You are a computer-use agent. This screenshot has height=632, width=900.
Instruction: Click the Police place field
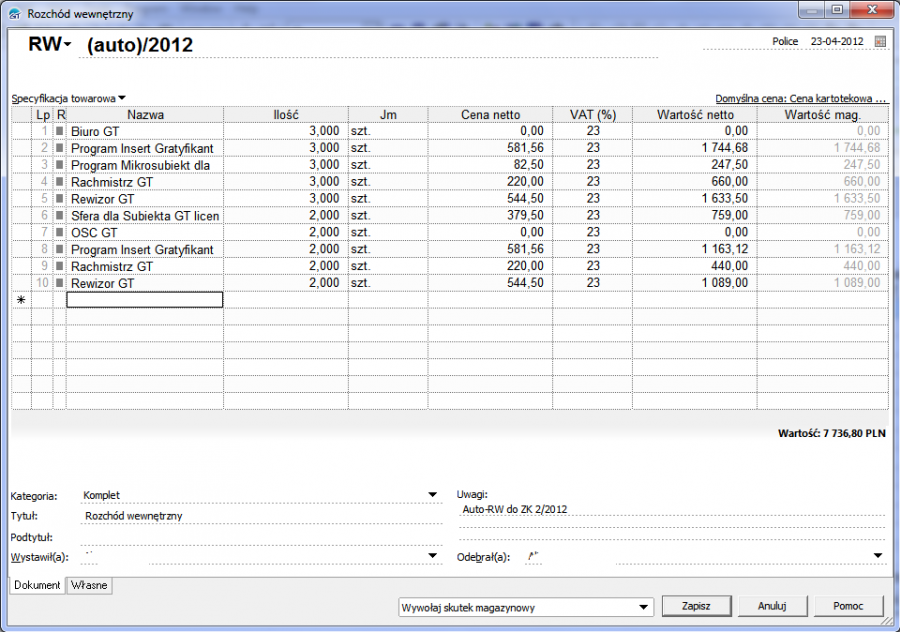785,41
